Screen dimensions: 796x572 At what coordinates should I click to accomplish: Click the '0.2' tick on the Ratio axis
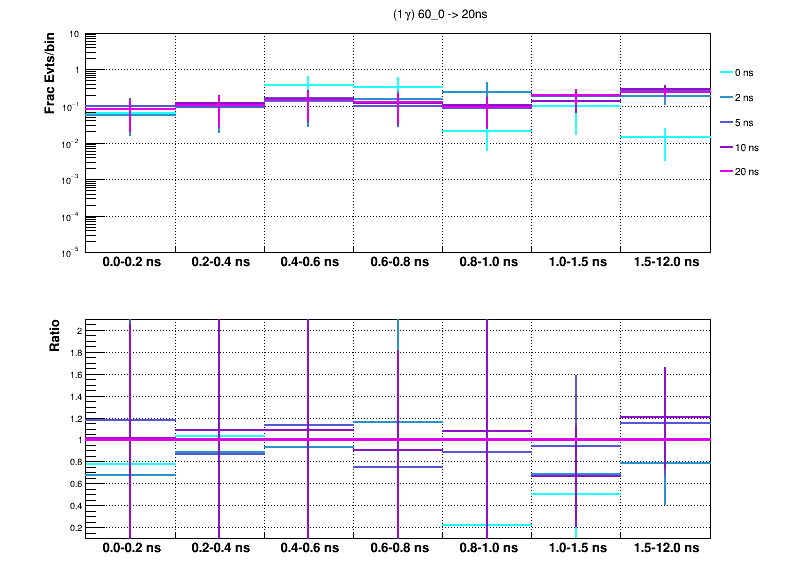(73, 527)
